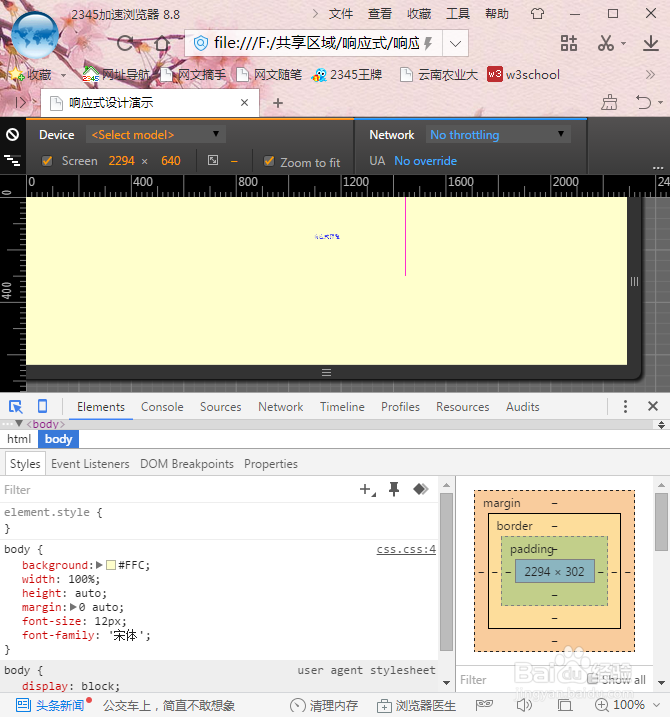Expand the margin property triangle
Viewport: 670px width, 717px height.
73,607
